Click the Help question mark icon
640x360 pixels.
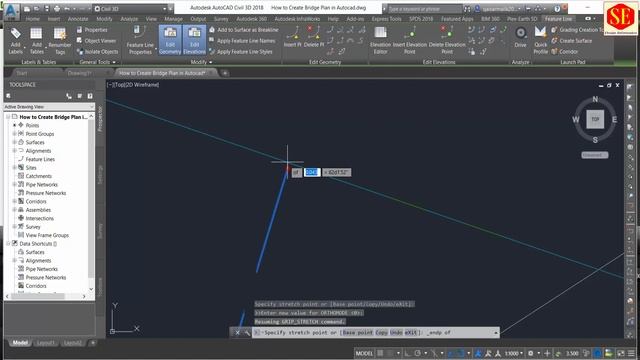coord(557,9)
